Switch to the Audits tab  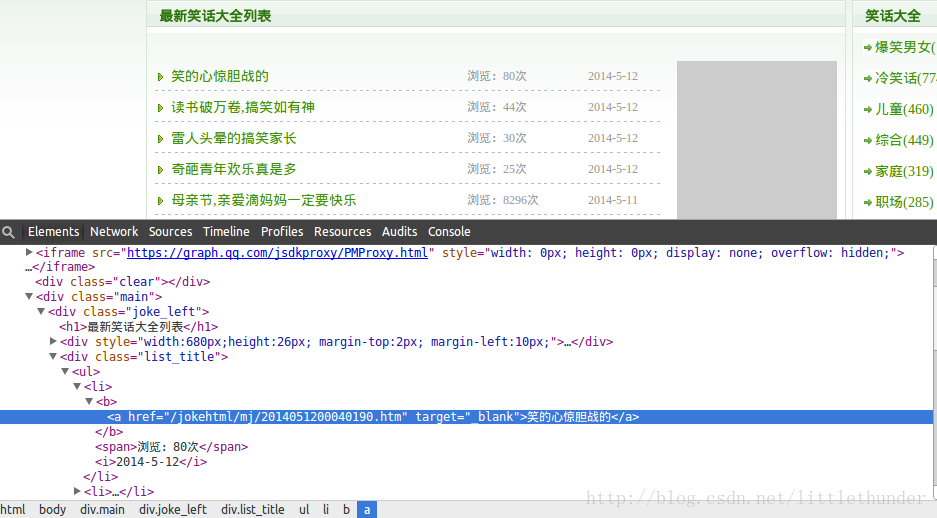(x=399, y=231)
